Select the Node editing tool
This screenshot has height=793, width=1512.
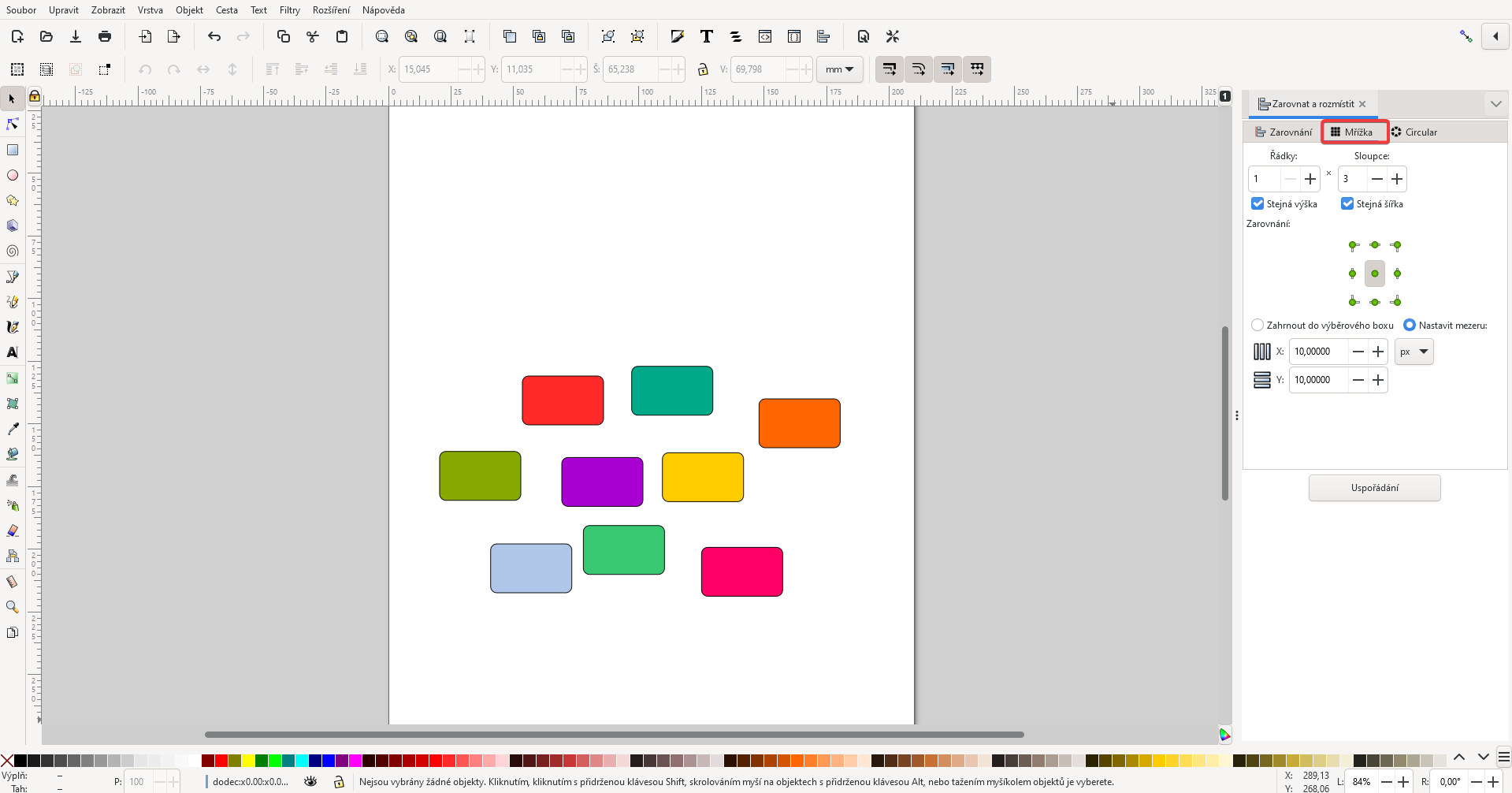click(x=12, y=124)
